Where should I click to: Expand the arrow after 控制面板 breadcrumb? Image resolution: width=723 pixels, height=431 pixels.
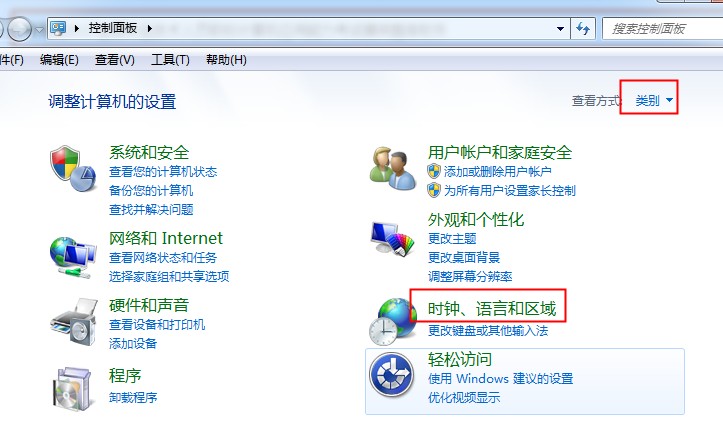click(150, 29)
